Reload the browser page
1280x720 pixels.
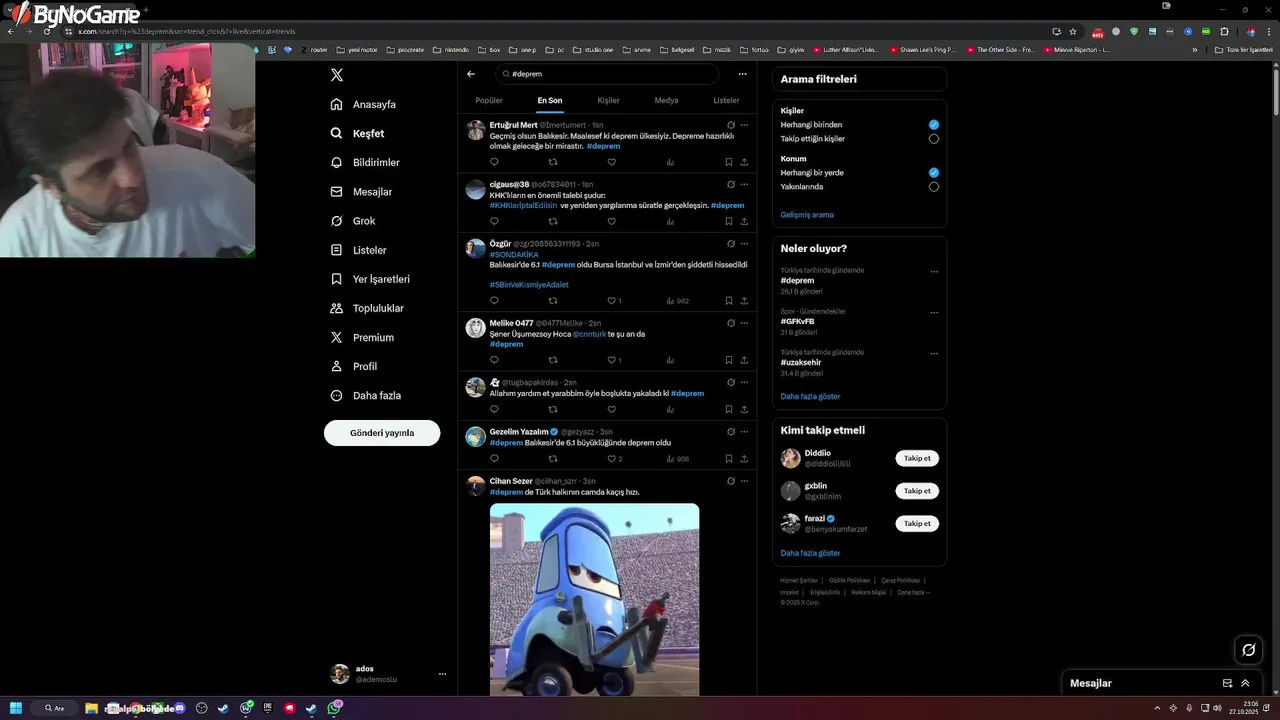coord(46,31)
